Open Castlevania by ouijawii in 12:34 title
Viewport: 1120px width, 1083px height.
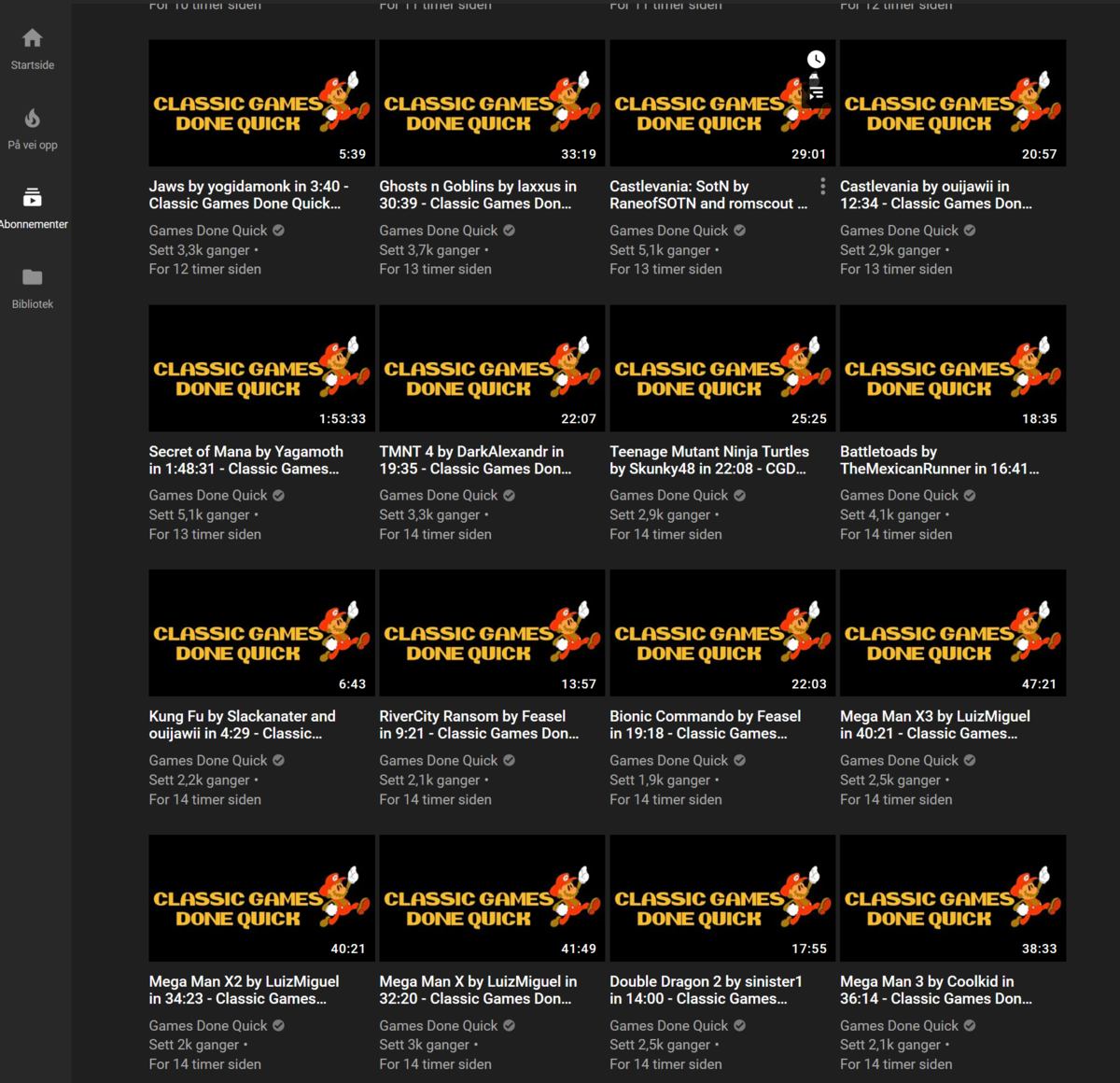(936, 195)
